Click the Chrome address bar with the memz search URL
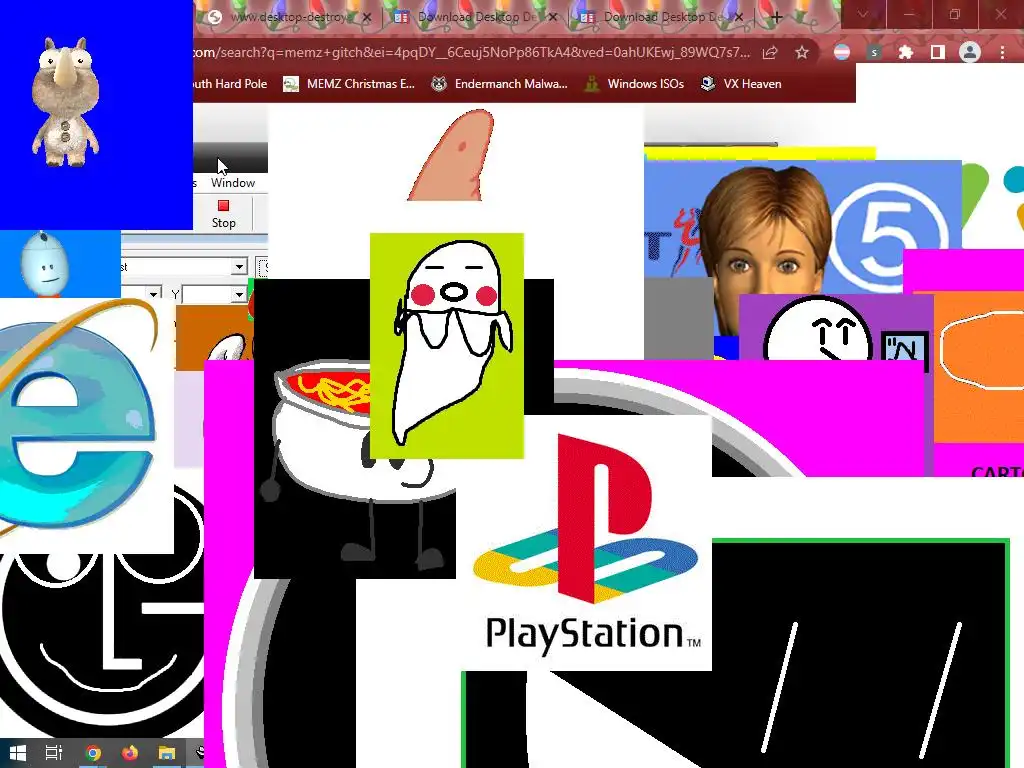This screenshot has width=1024, height=768. (472, 52)
